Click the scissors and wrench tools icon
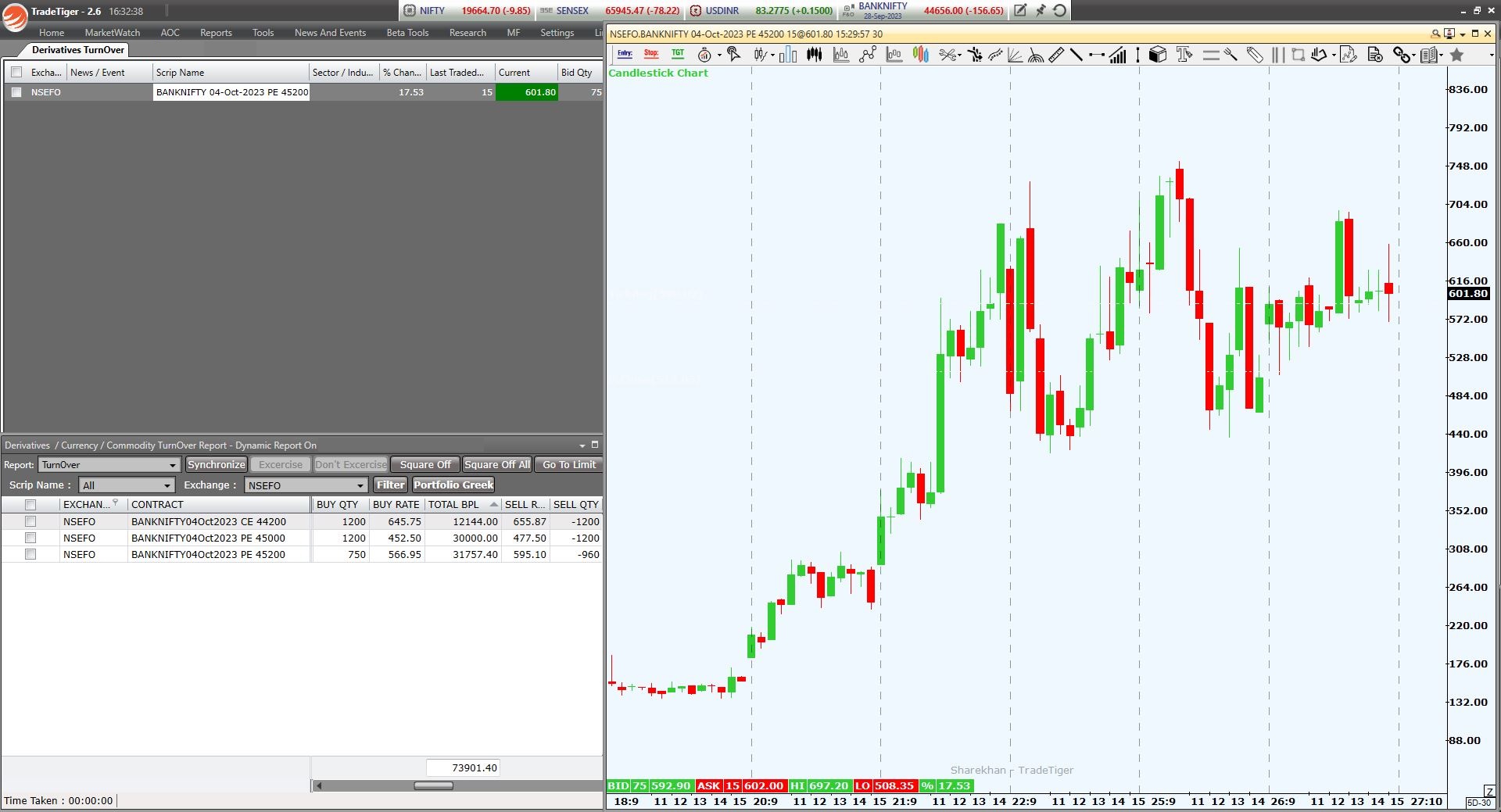1501x812 pixels. 948,55
